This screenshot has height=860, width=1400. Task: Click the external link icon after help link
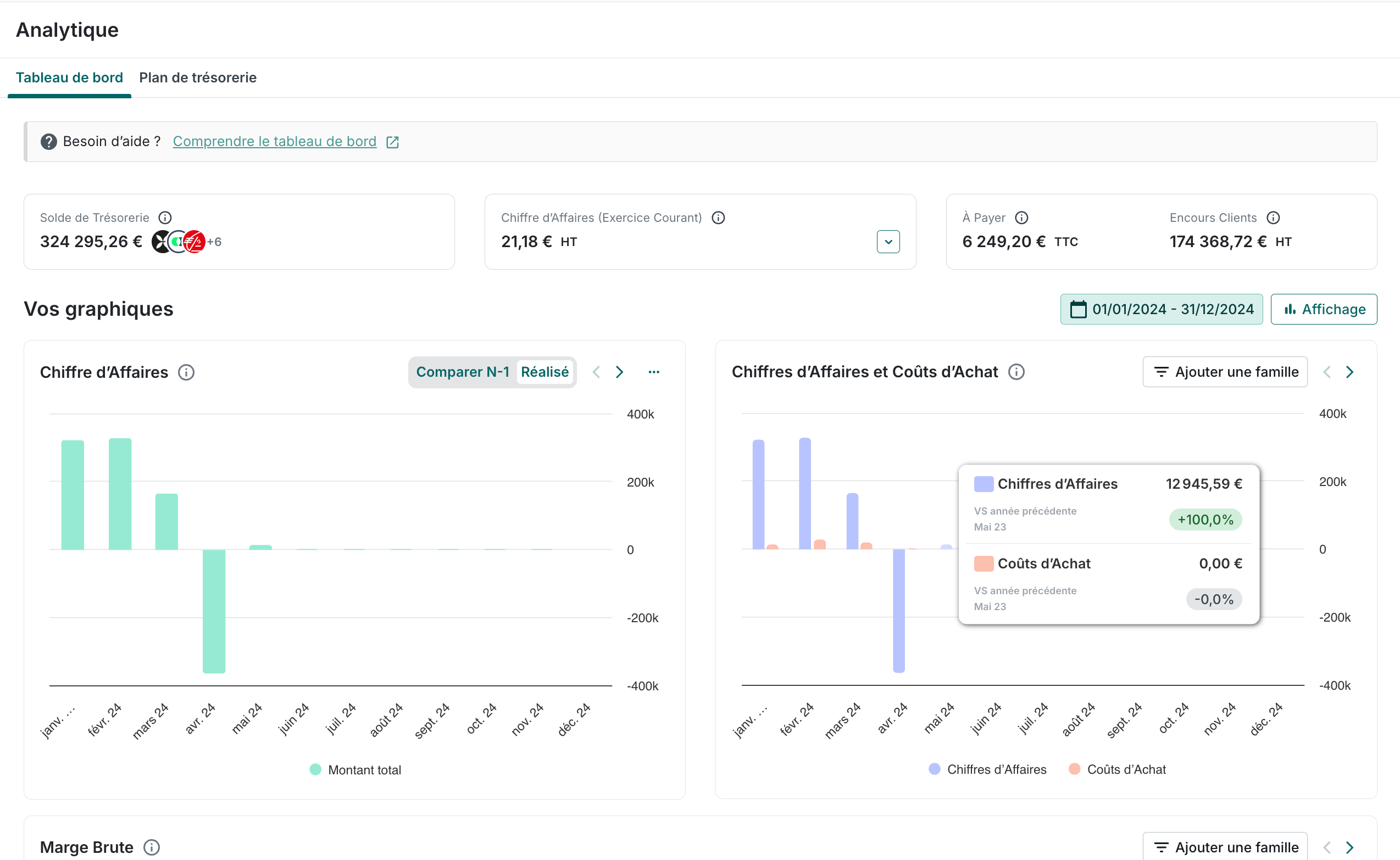[392, 142]
